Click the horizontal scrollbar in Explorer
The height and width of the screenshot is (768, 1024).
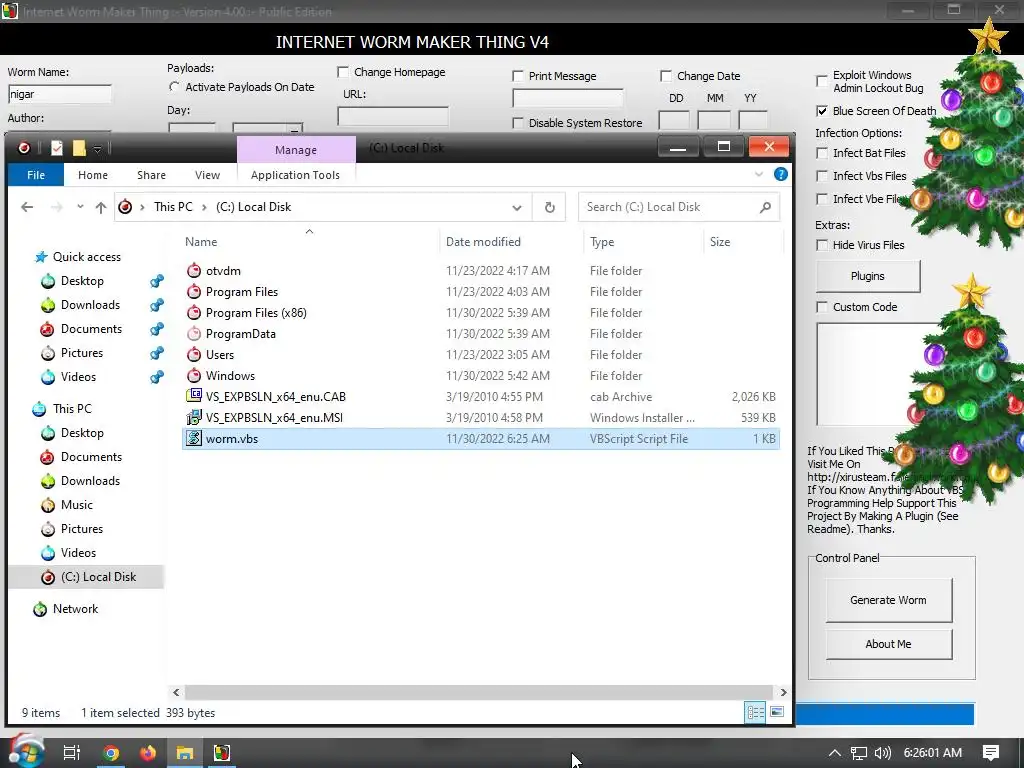(479, 692)
